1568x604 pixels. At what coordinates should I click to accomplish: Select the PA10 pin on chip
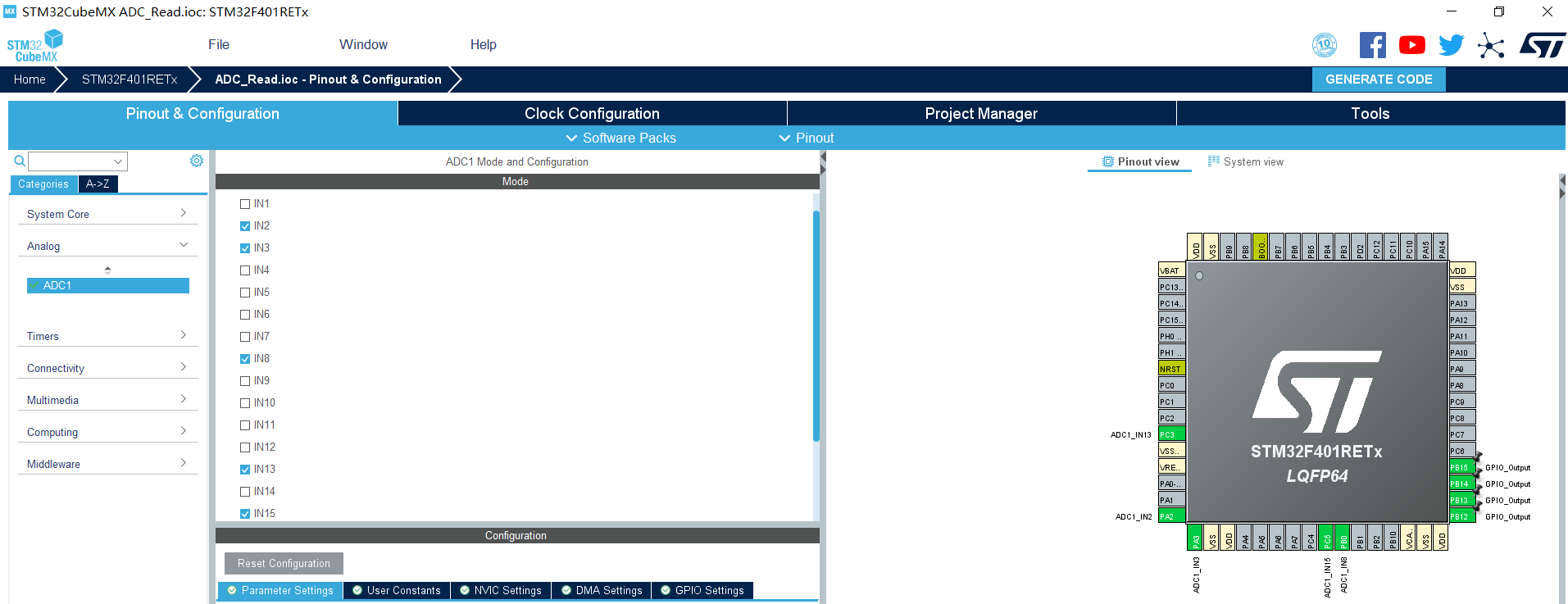tap(1462, 352)
